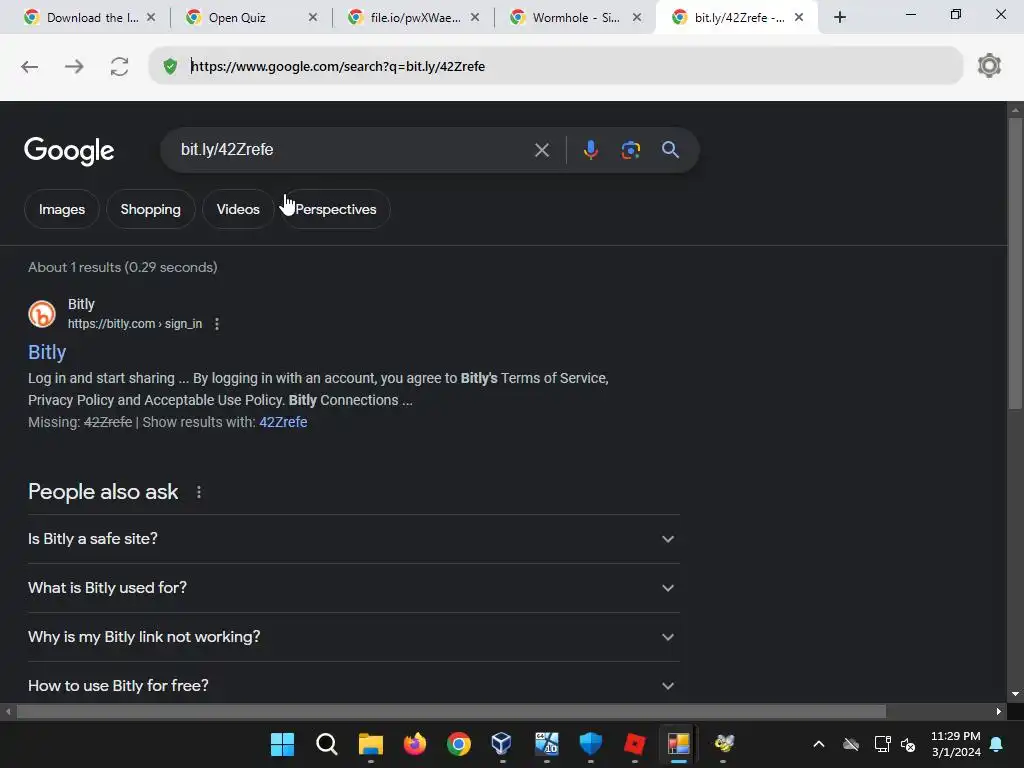This screenshot has height=768, width=1024.
Task: Open File Explorer from taskbar
Action: [x=371, y=744]
